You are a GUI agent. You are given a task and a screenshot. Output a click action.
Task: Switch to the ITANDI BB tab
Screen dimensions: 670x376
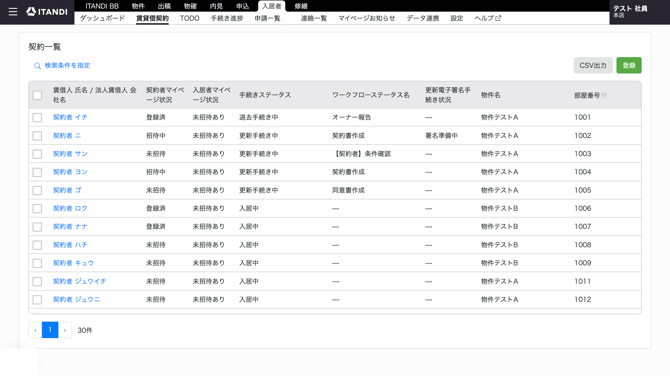(102, 6)
